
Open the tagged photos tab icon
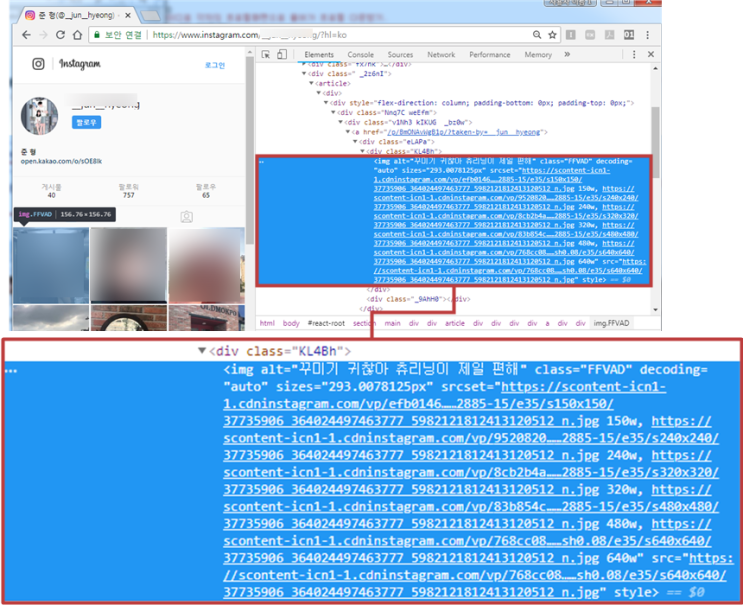187,217
